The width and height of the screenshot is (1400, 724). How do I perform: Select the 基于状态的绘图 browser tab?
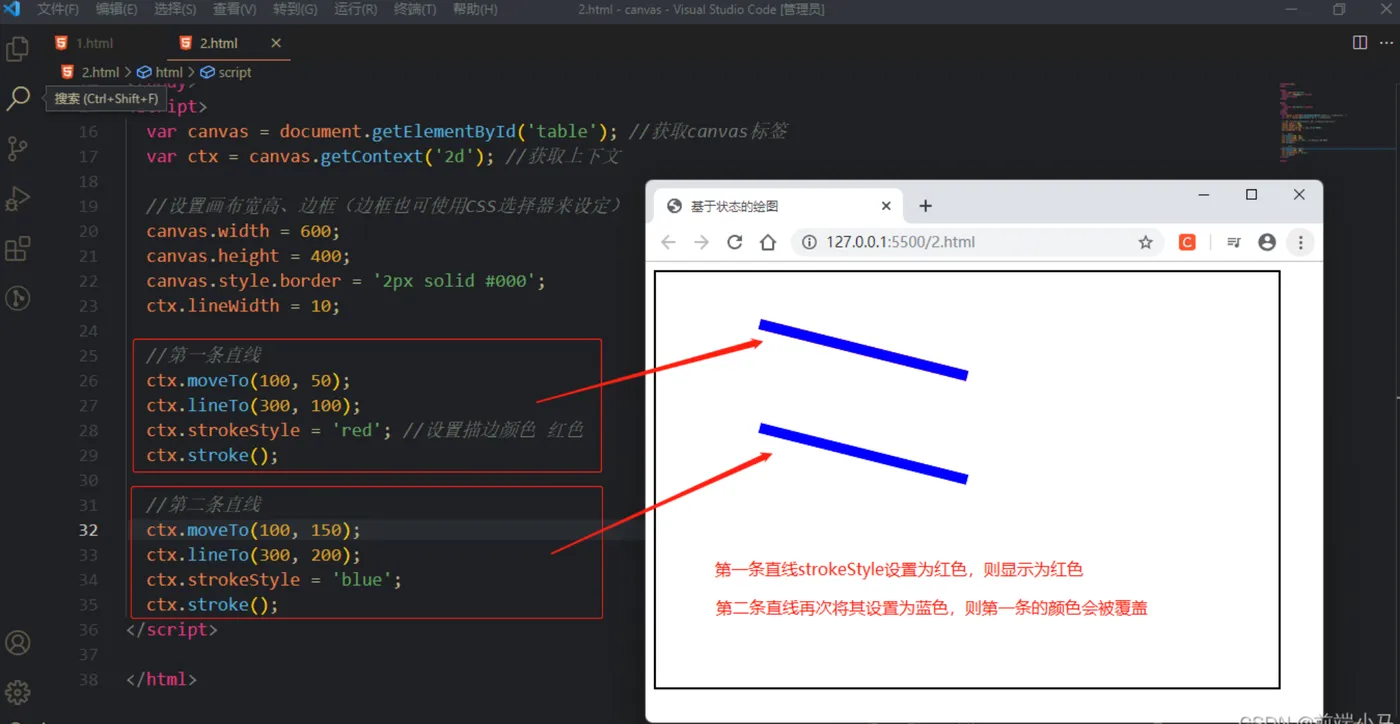[x=779, y=206]
